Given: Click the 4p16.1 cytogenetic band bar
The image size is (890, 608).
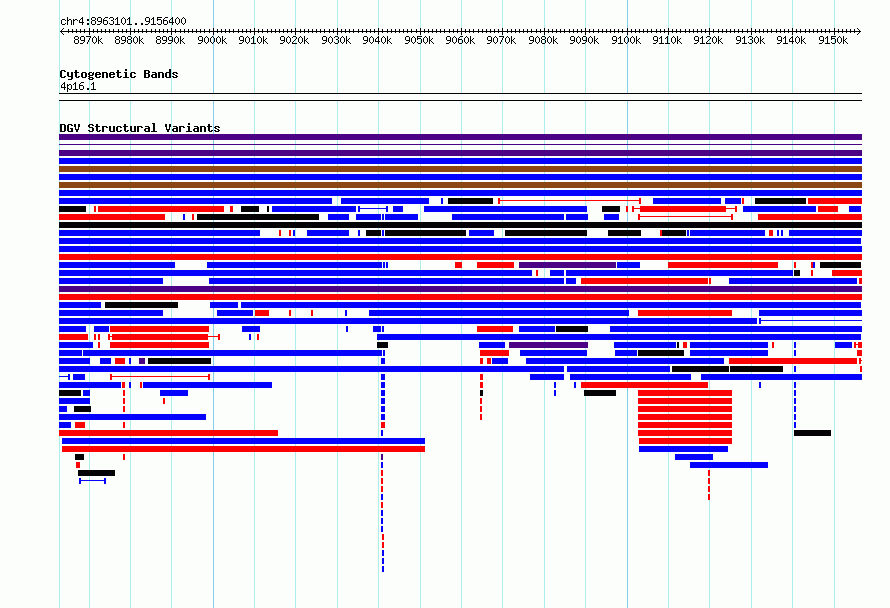Looking at the screenshot, I should coord(460,97).
